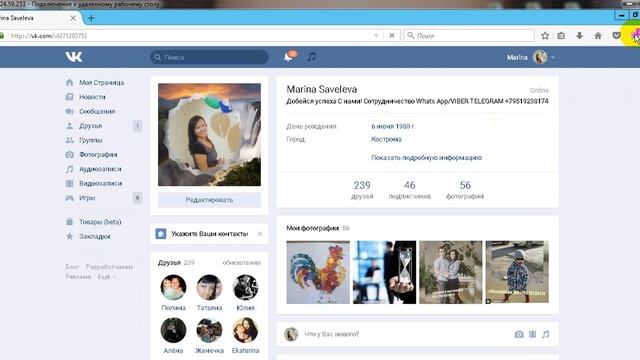The width and height of the screenshot is (640, 360).
Task: Attach a photo with camera icon
Action: 519,334
